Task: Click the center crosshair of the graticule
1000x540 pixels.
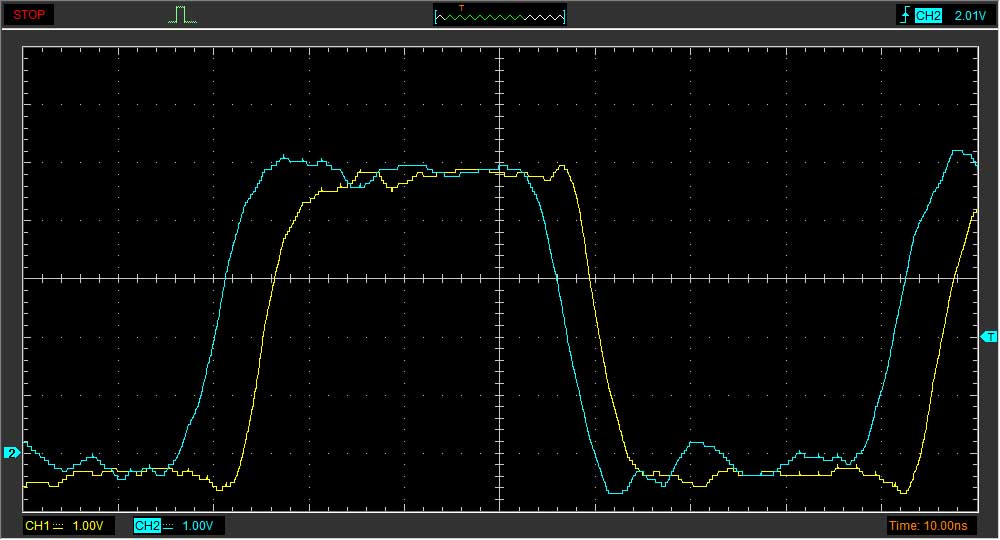Action: tap(499, 278)
